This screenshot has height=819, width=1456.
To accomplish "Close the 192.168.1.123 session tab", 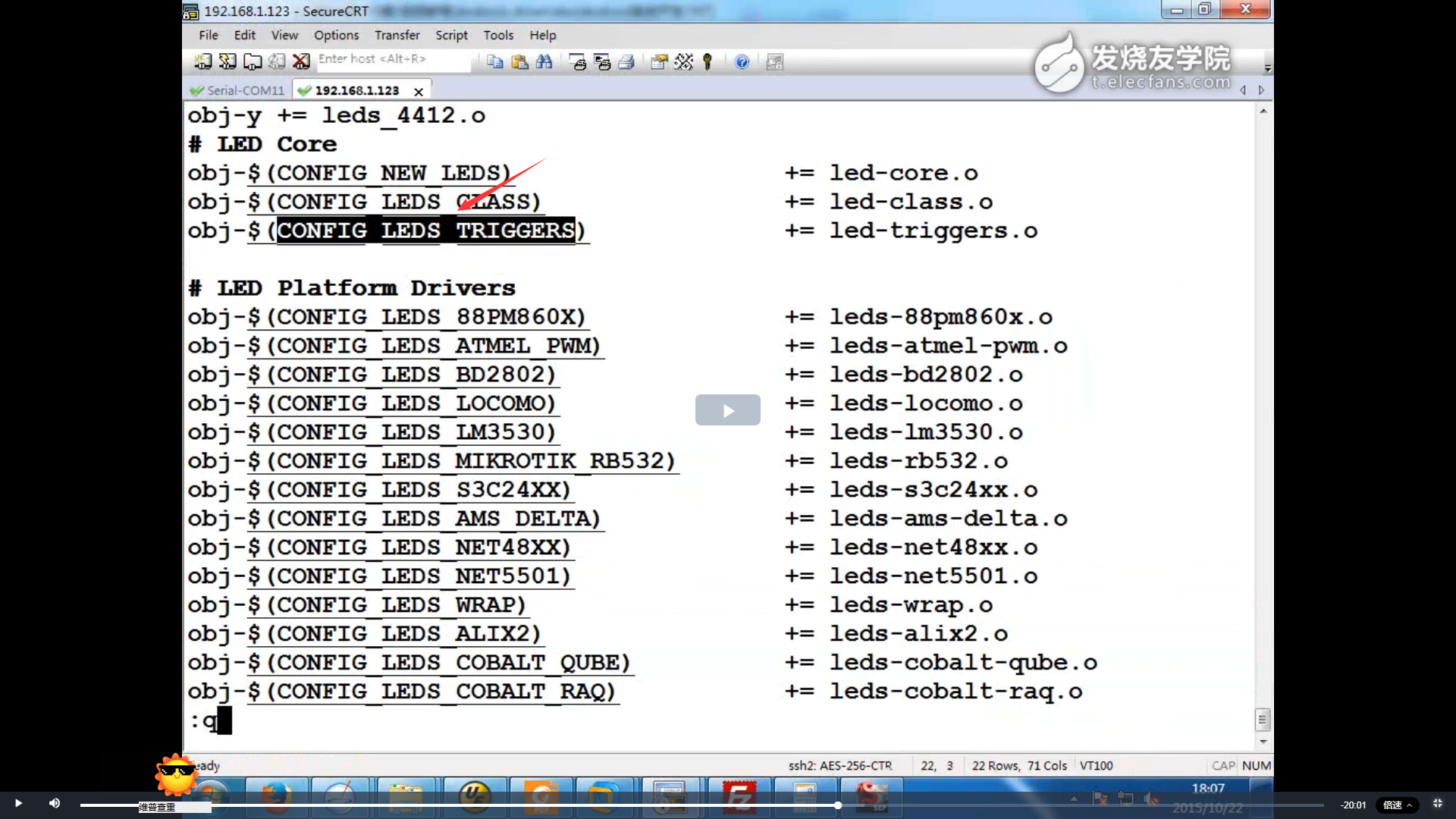I will coord(419,91).
